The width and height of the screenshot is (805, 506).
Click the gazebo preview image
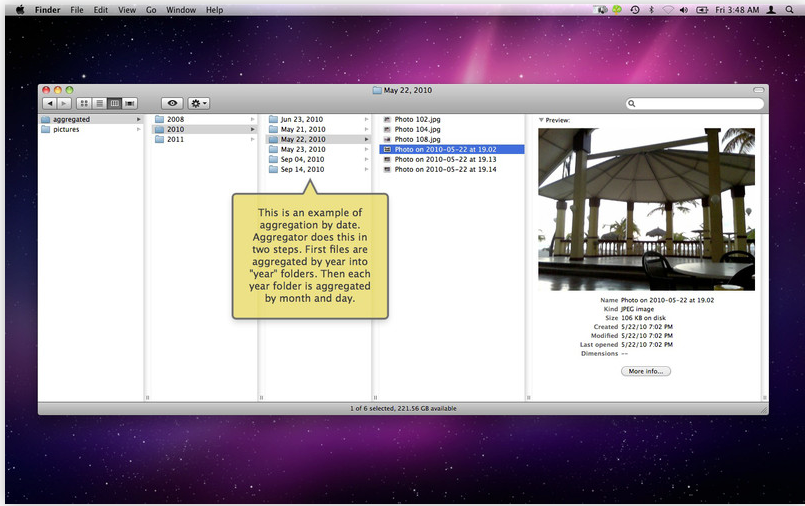tap(646, 209)
